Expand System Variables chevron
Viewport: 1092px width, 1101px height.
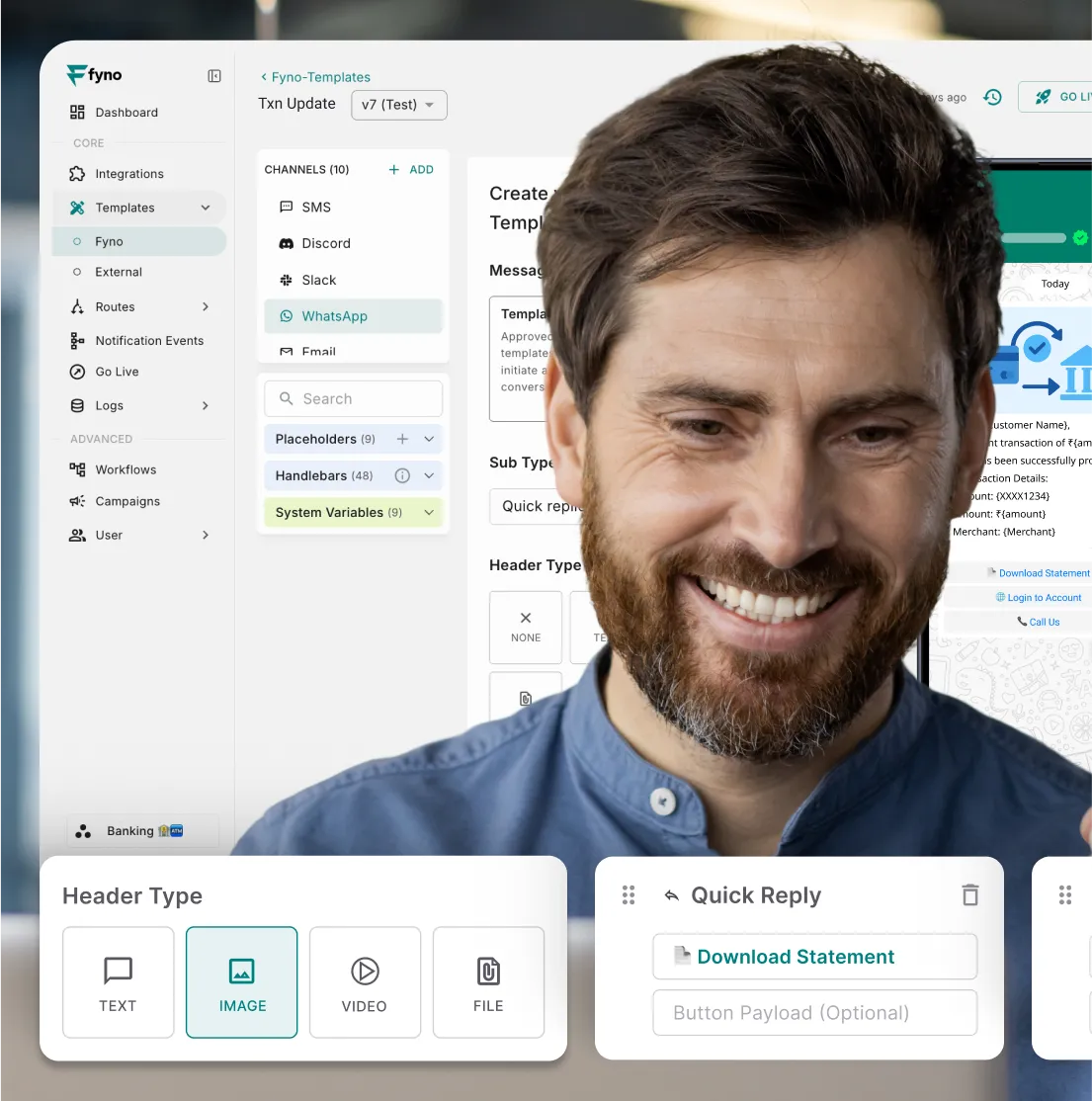point(429,513)
